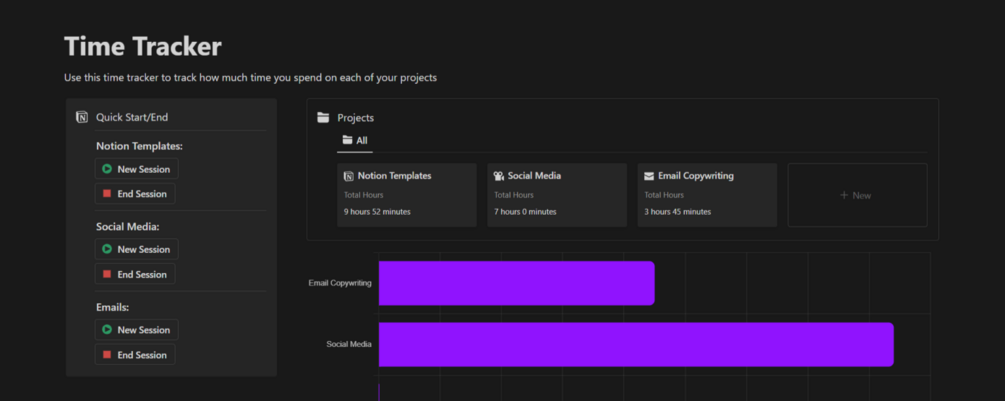
Task: End Session for Notion Templates
Action: click(x=136, y=194)
